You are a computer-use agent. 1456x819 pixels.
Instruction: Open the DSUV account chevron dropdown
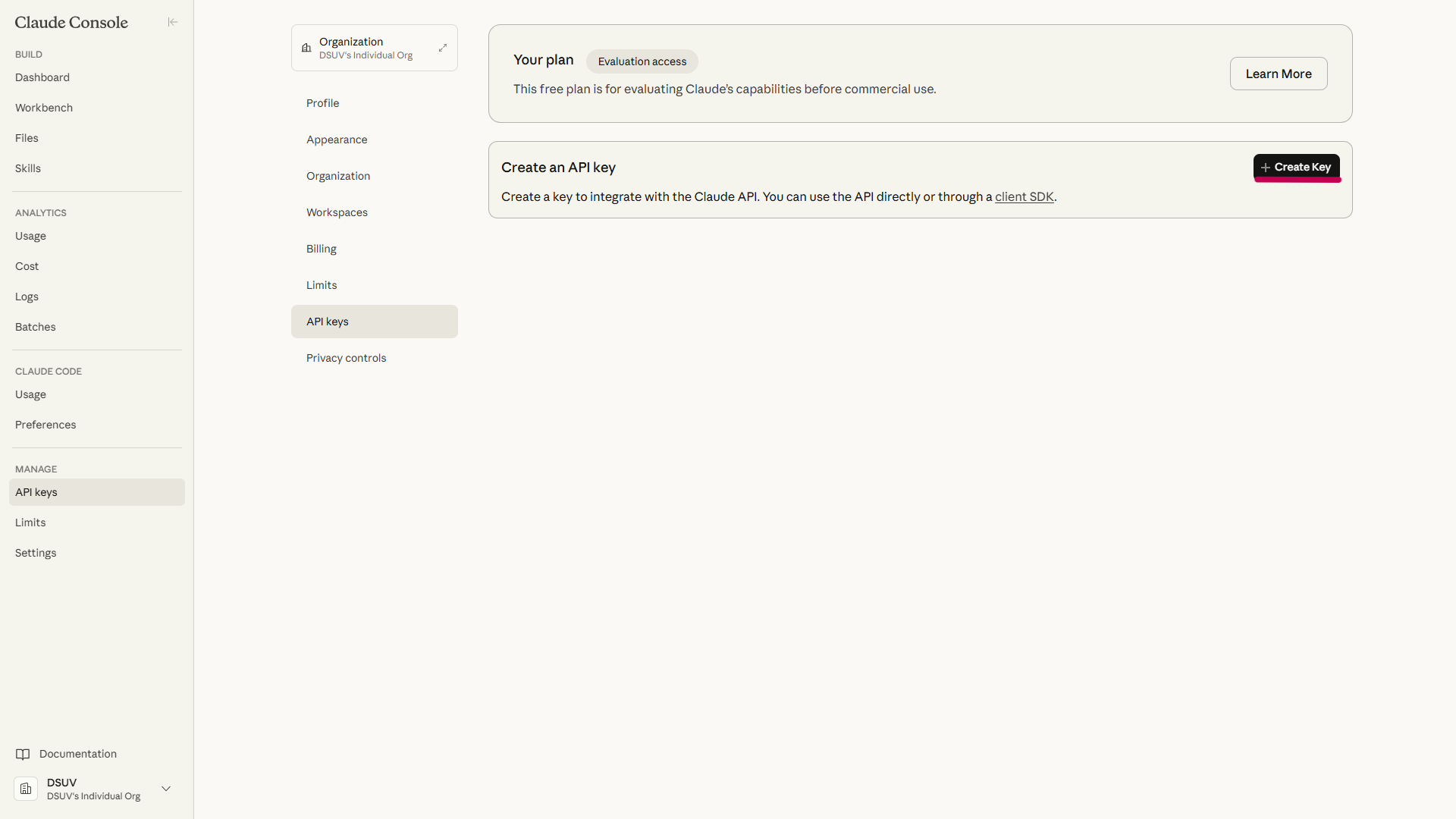[166, 789]
